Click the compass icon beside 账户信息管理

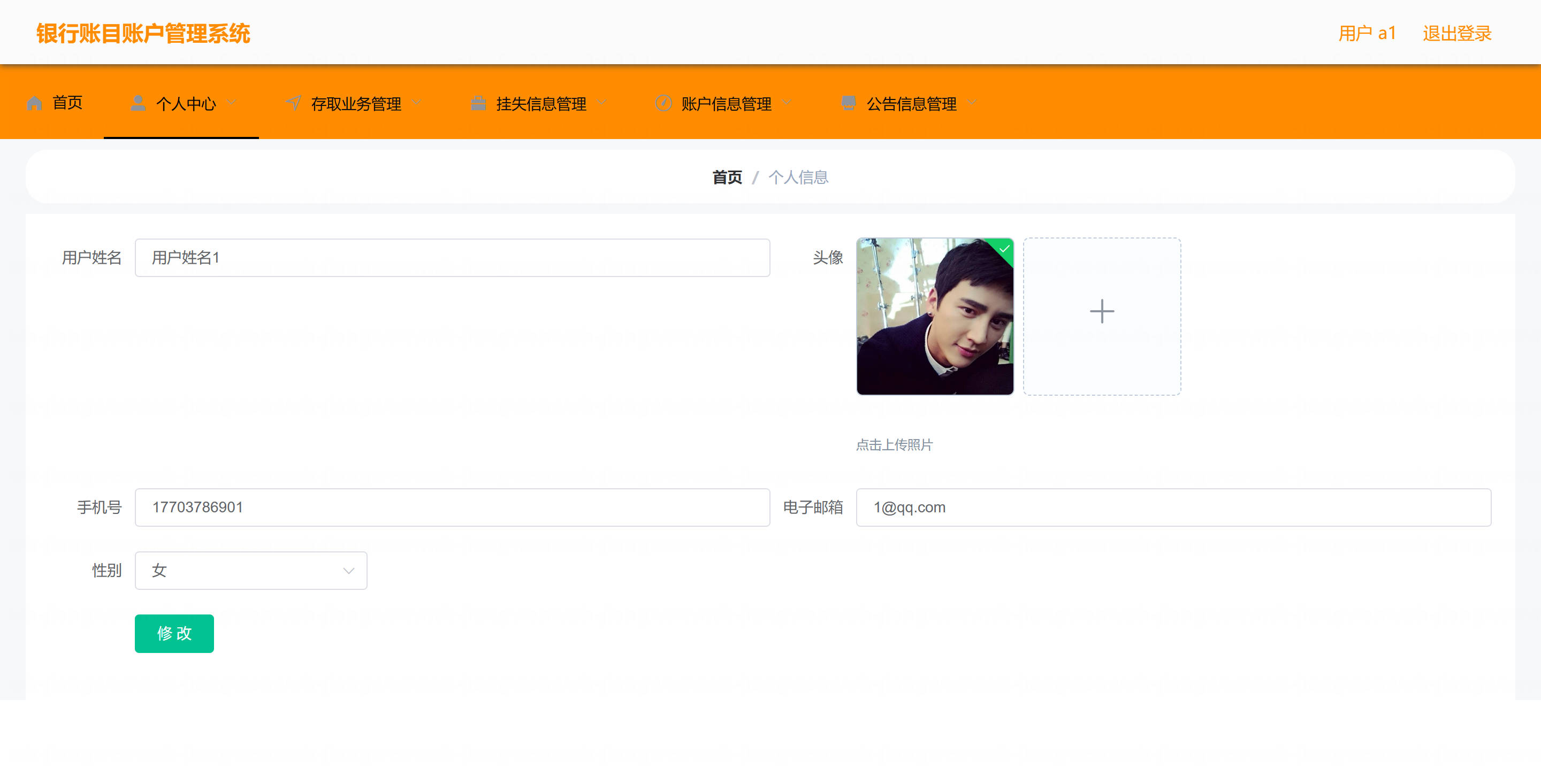click(663, 103)
